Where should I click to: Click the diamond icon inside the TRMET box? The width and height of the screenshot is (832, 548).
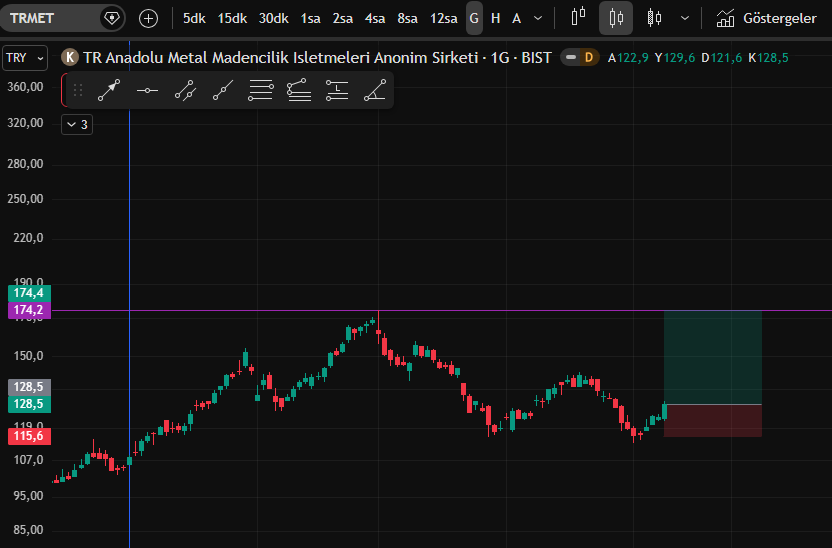point(111,18)
